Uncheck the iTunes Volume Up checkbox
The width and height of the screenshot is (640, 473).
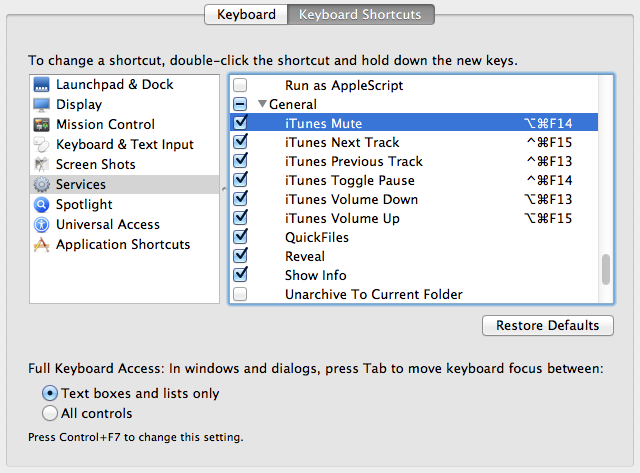click(240, 218)
